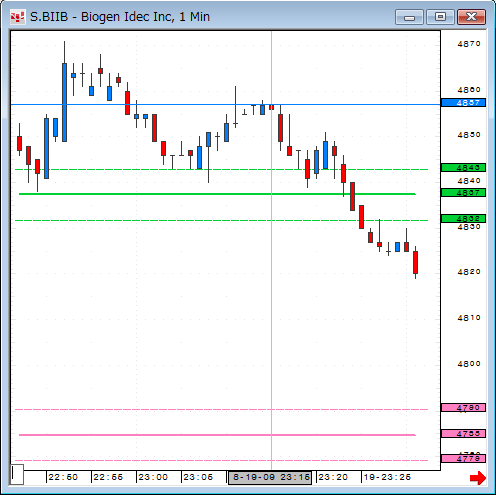
Task: Click the 4860 price axis label
Action: click(469, 90)
